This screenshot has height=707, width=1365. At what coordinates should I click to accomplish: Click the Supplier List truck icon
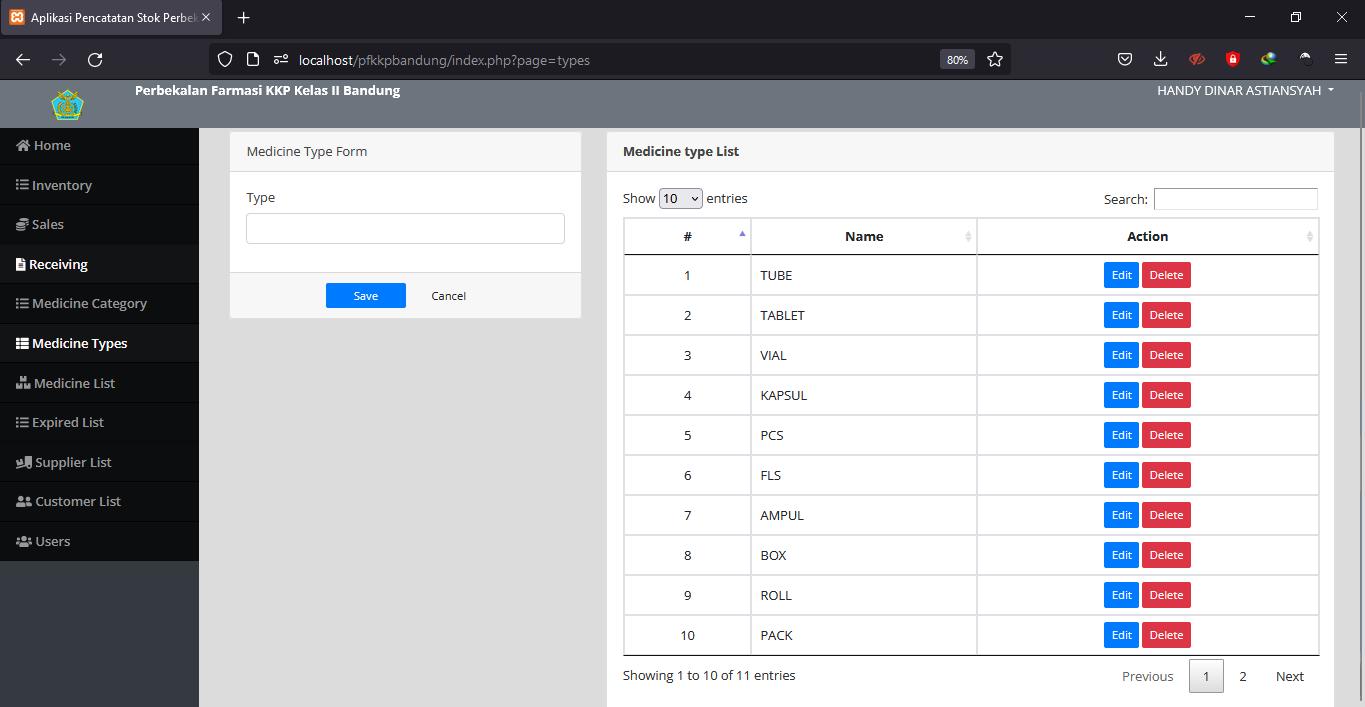25,463
